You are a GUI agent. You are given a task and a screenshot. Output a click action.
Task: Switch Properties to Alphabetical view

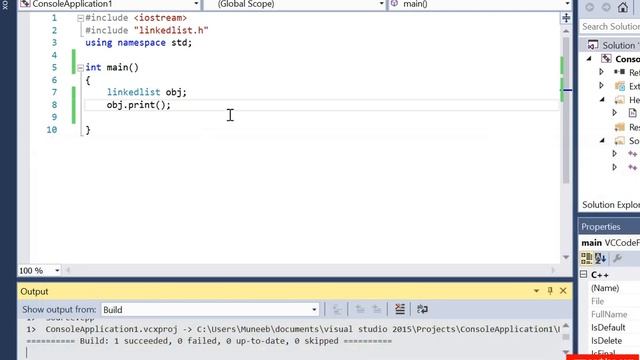point(600,258)
